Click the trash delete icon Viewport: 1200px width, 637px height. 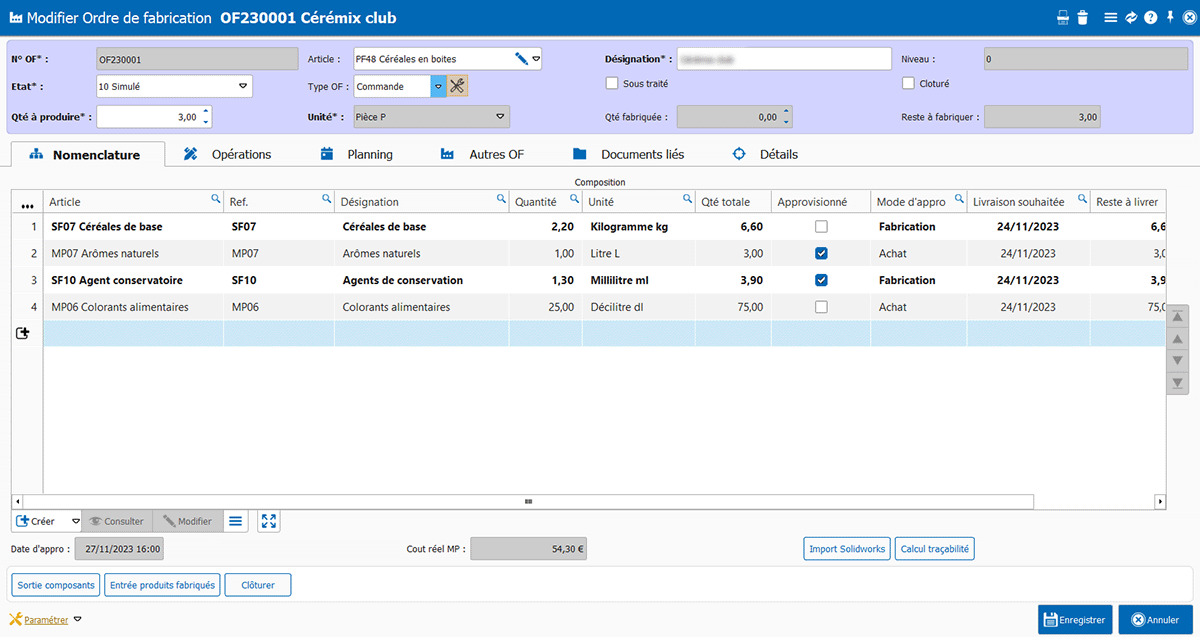click(x=1082, y=18)
